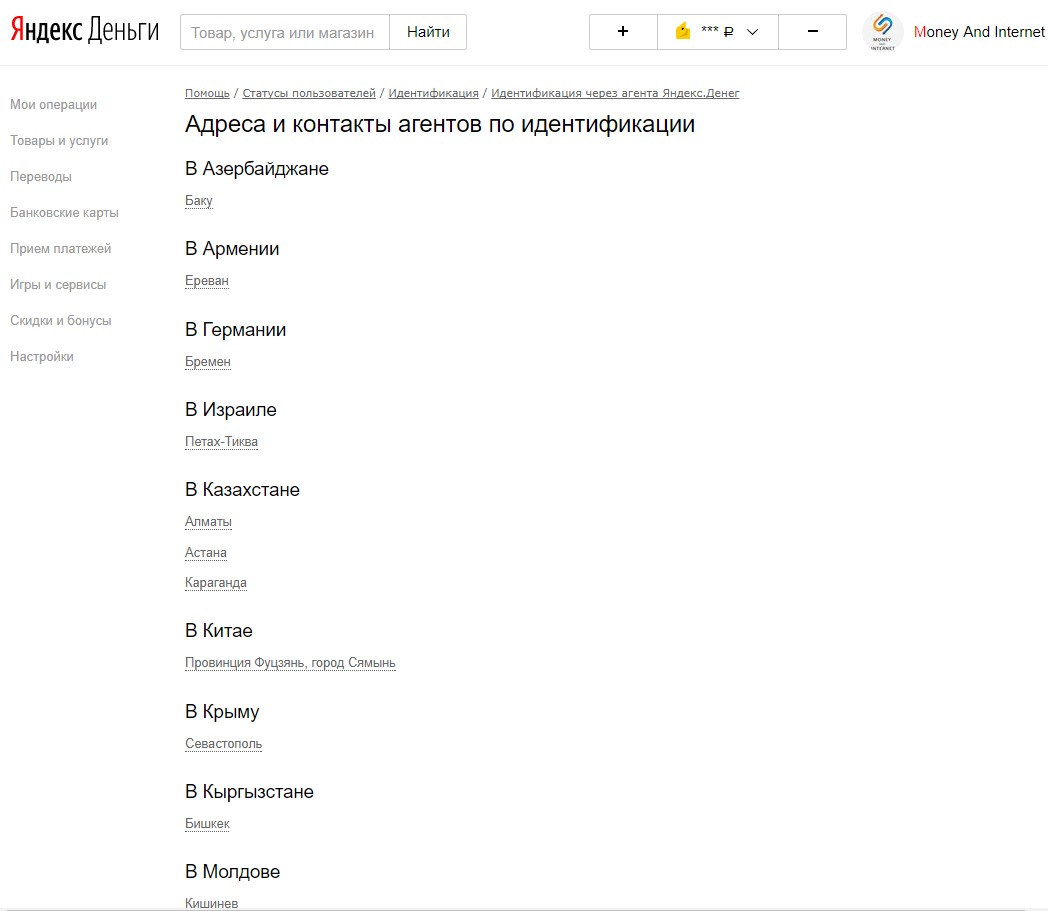Click the yellow wallet icon

tap(683, 32)
